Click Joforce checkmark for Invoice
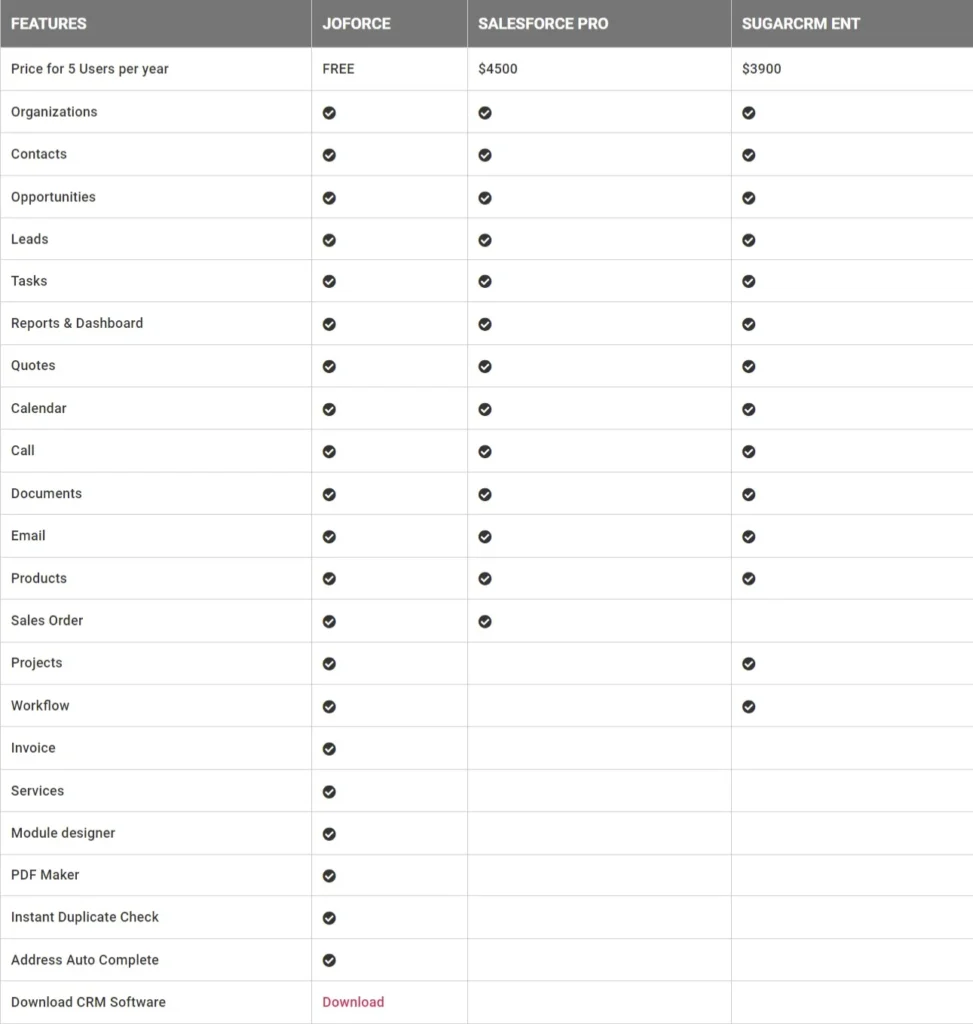Image resolution: width=973 pixels, height=1024 pixels. [x=329, y=749]
